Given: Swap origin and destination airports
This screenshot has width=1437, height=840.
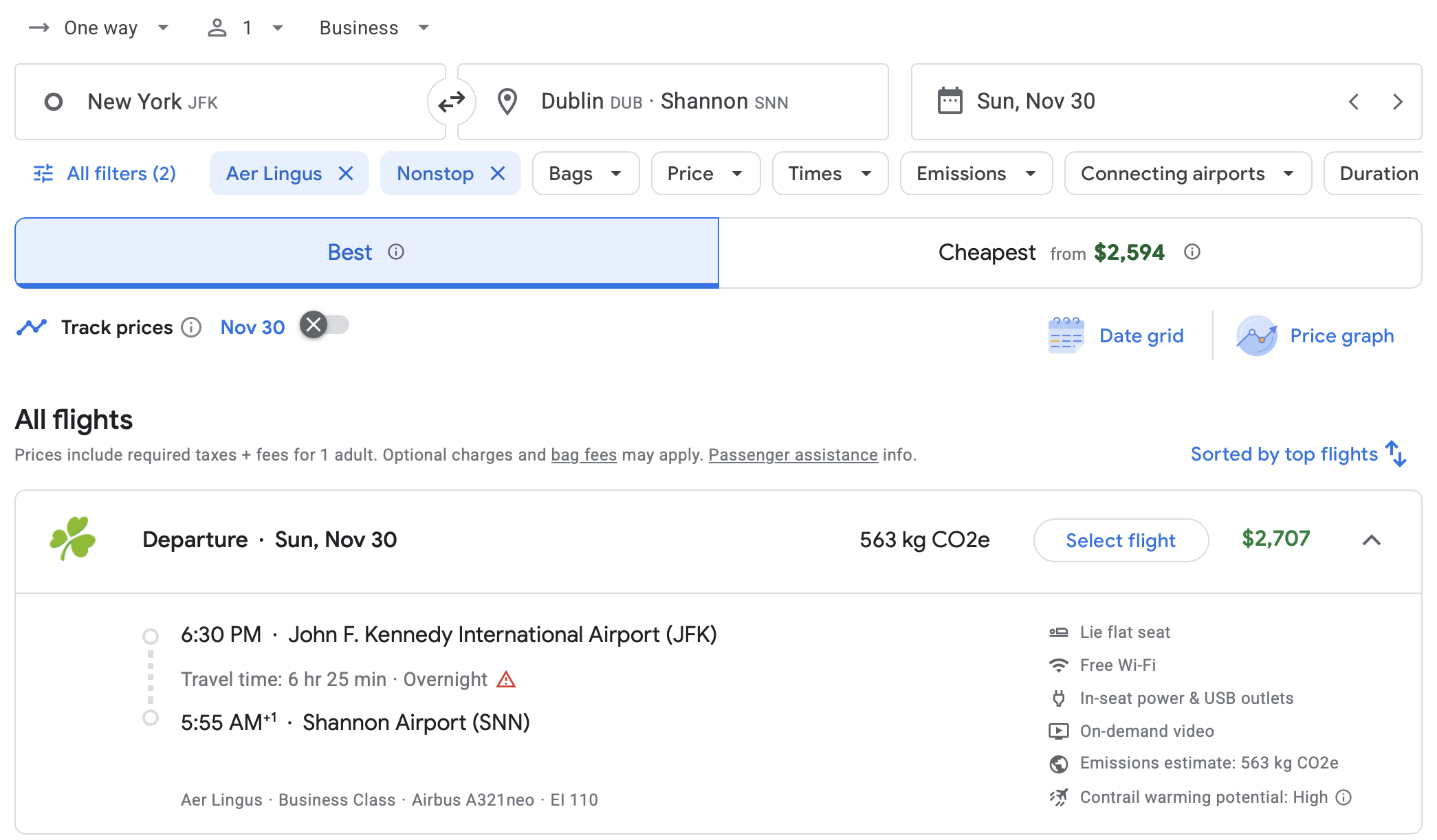Looking at the screenshot, I should tap(452, 102).
